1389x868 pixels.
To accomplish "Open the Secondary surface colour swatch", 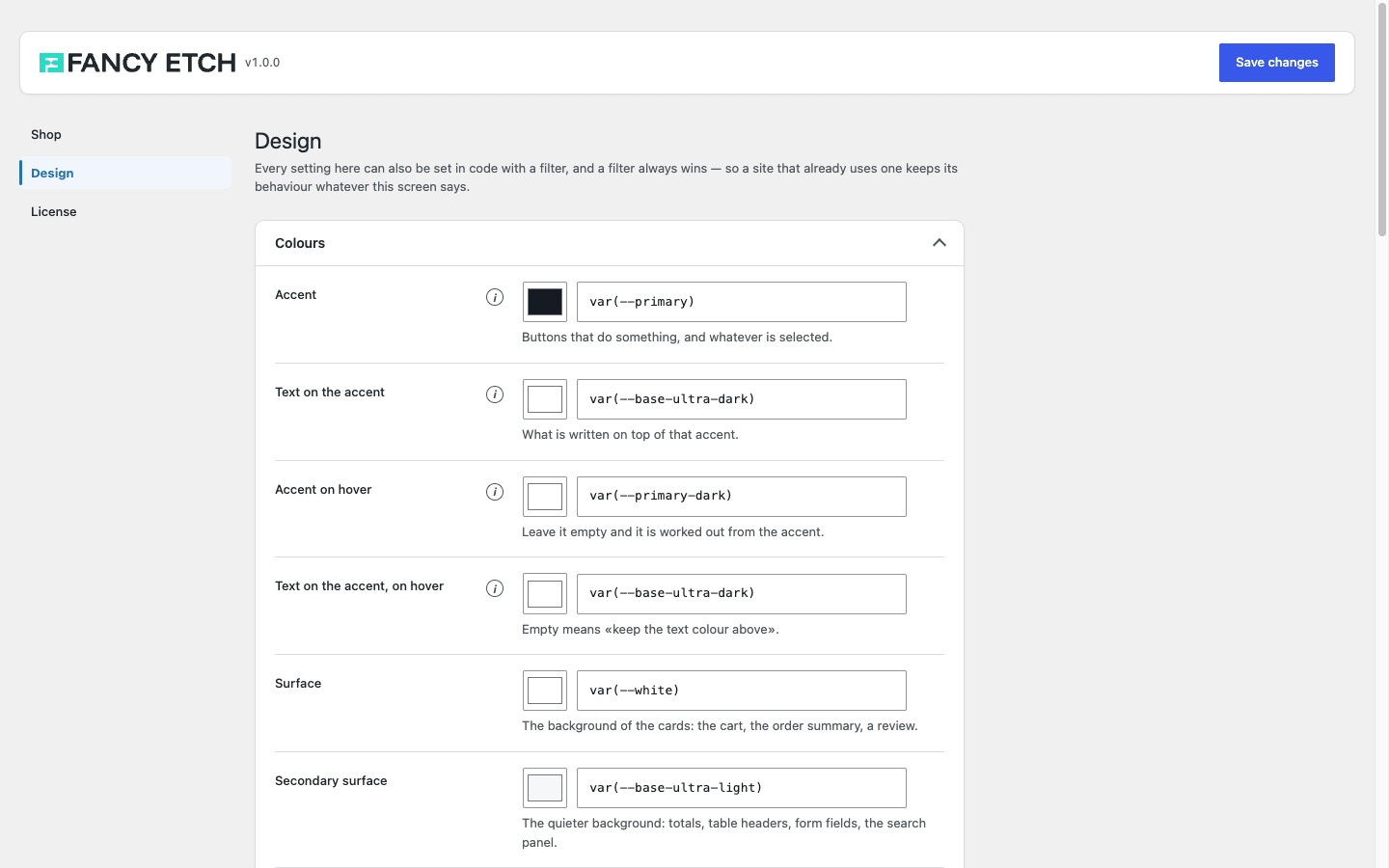I will click(545, 788).
